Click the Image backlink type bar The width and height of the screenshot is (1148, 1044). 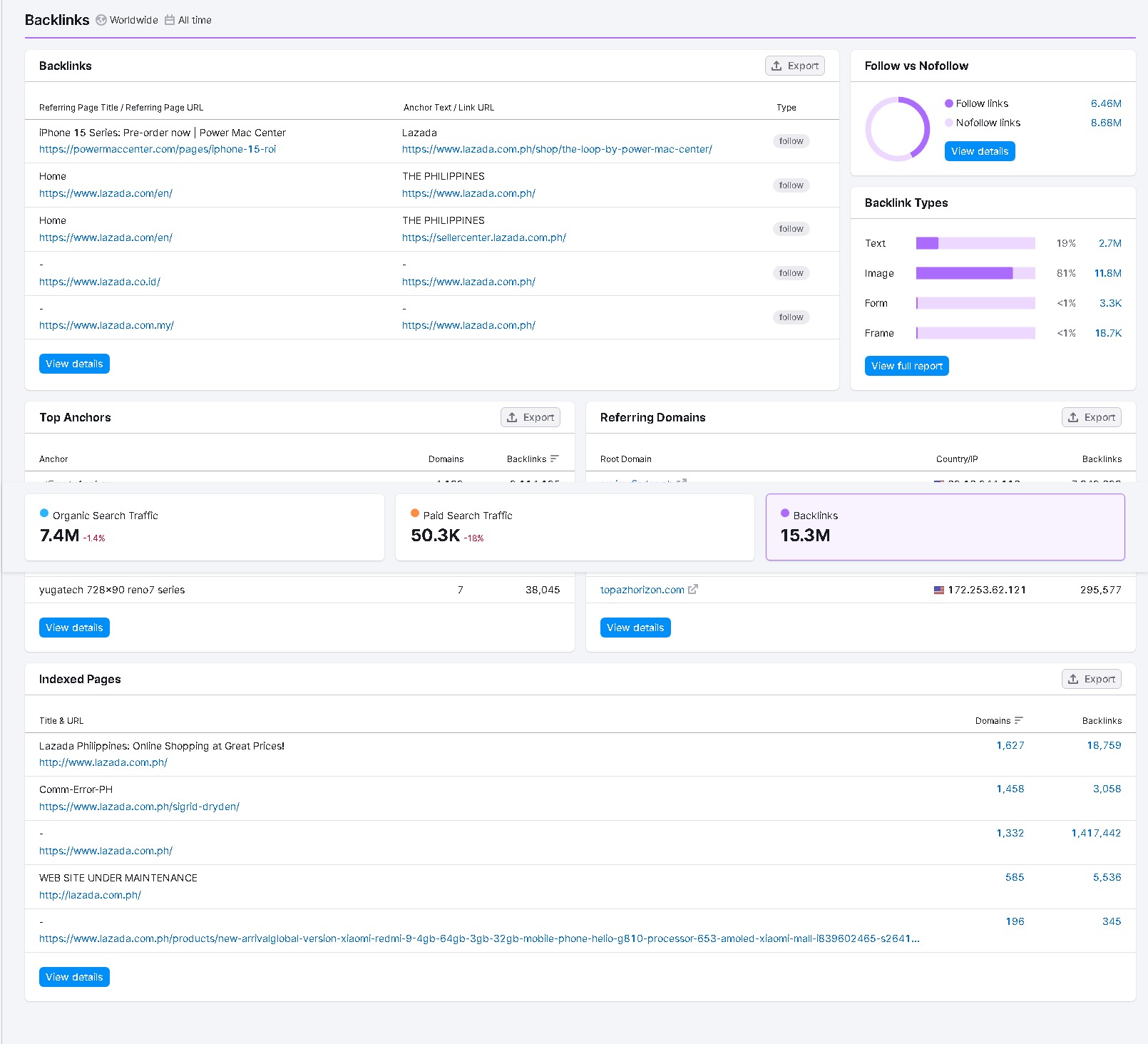coord(975,273)
